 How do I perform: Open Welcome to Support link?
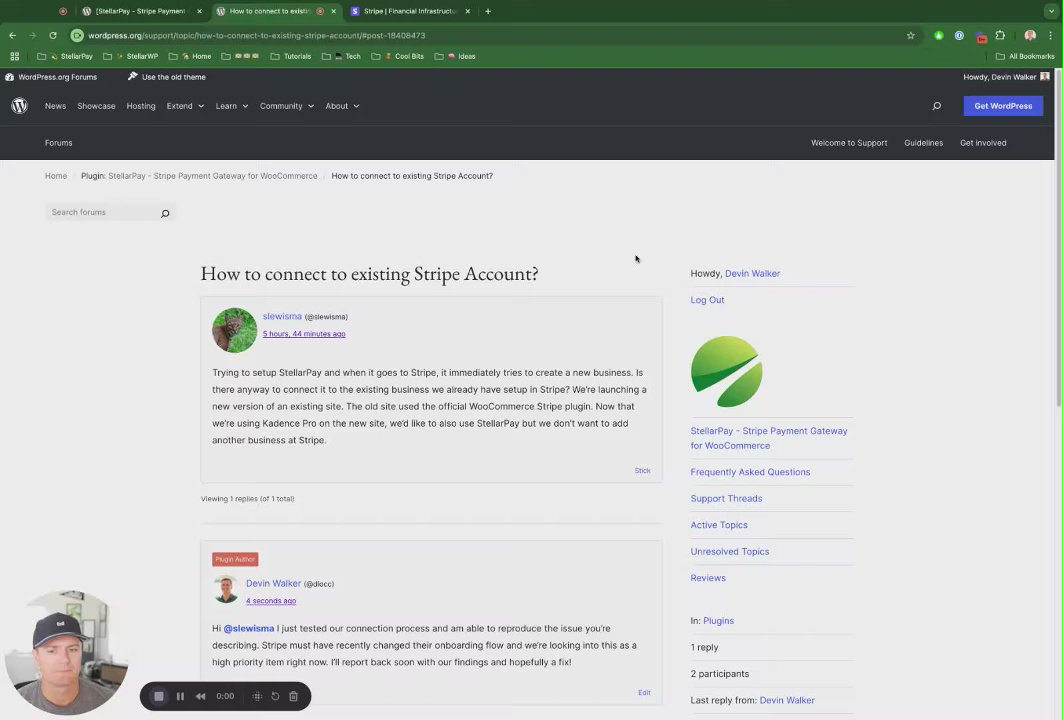click(849, 143)
